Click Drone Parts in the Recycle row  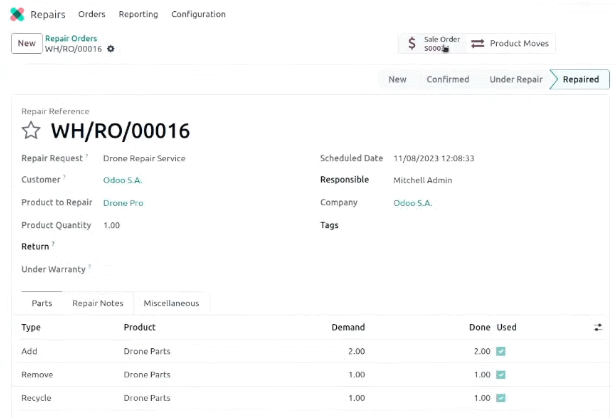click(147, 398)
